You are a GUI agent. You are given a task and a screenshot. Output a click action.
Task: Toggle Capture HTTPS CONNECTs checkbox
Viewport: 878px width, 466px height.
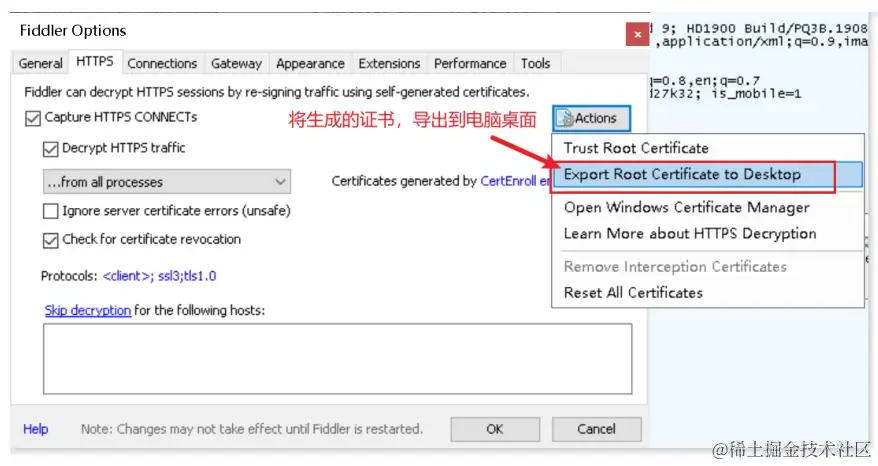(x=33, y=118)
